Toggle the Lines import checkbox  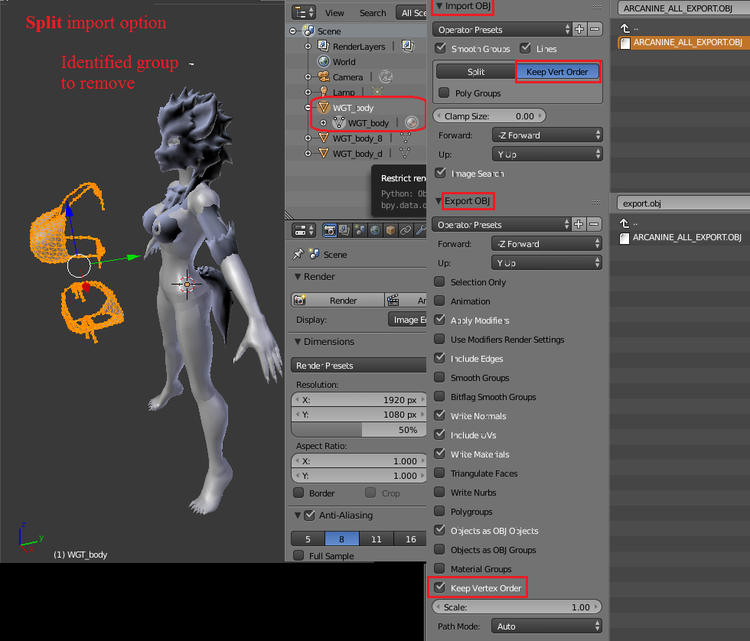(x=525, y=48)
